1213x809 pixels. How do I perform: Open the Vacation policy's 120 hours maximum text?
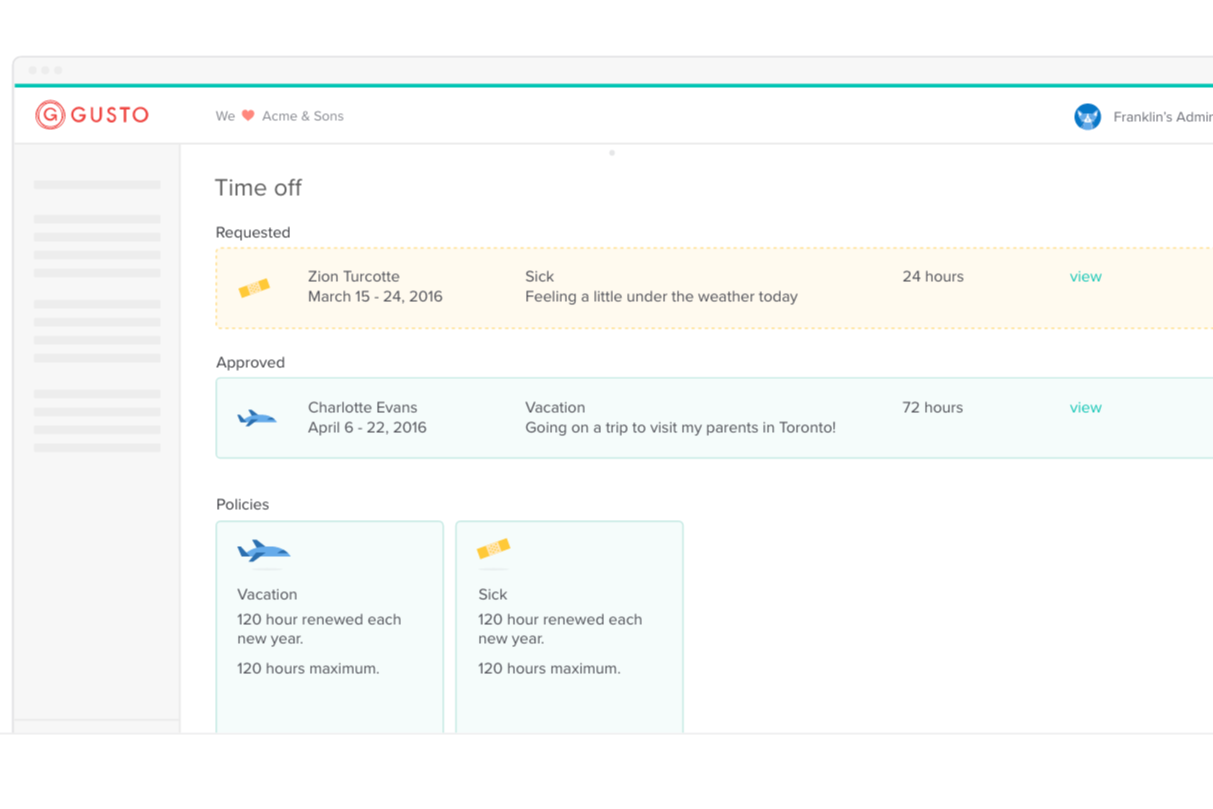pyautogui.click(x=308, y=669)
